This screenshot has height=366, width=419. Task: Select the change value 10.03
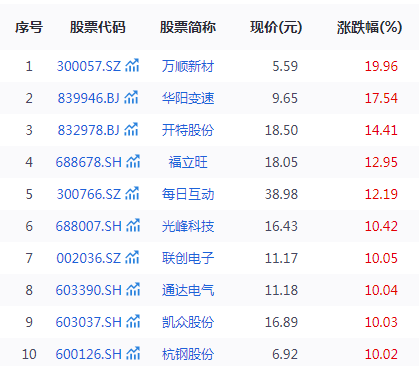(381, 322)
